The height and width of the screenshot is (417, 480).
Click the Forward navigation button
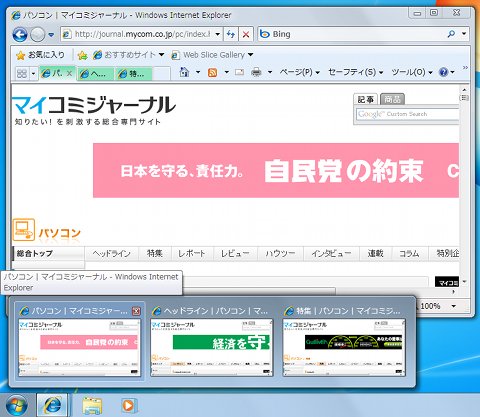point(37,34)
